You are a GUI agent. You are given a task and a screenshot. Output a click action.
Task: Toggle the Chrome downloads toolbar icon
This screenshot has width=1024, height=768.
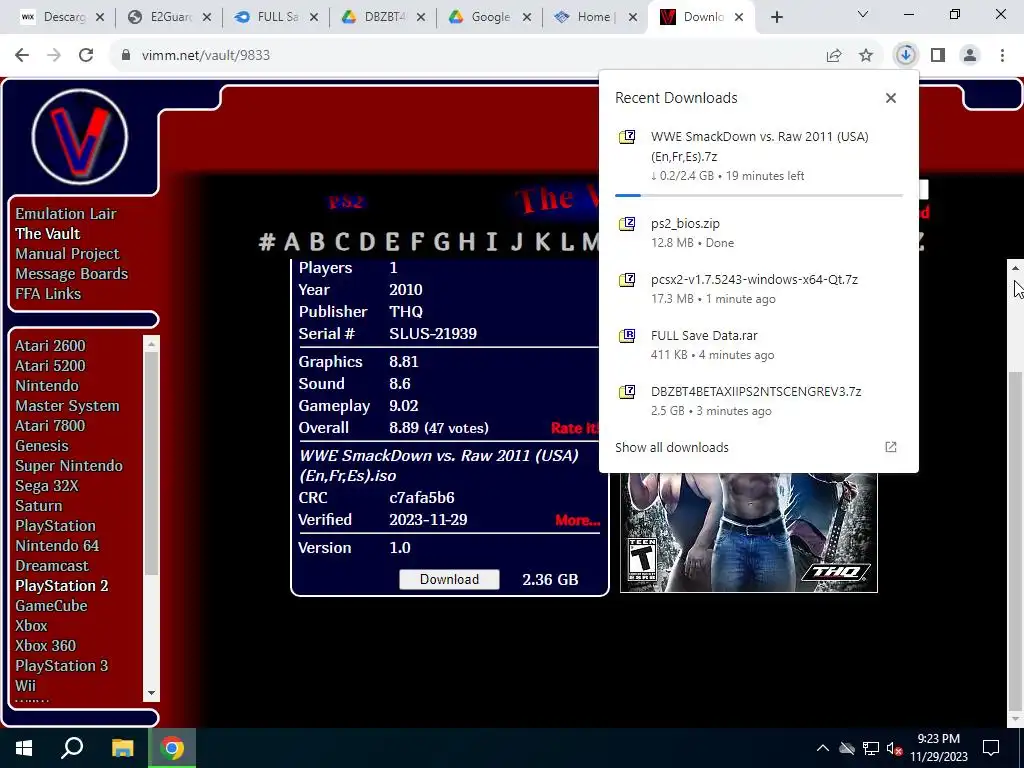(x=905, y=55)
